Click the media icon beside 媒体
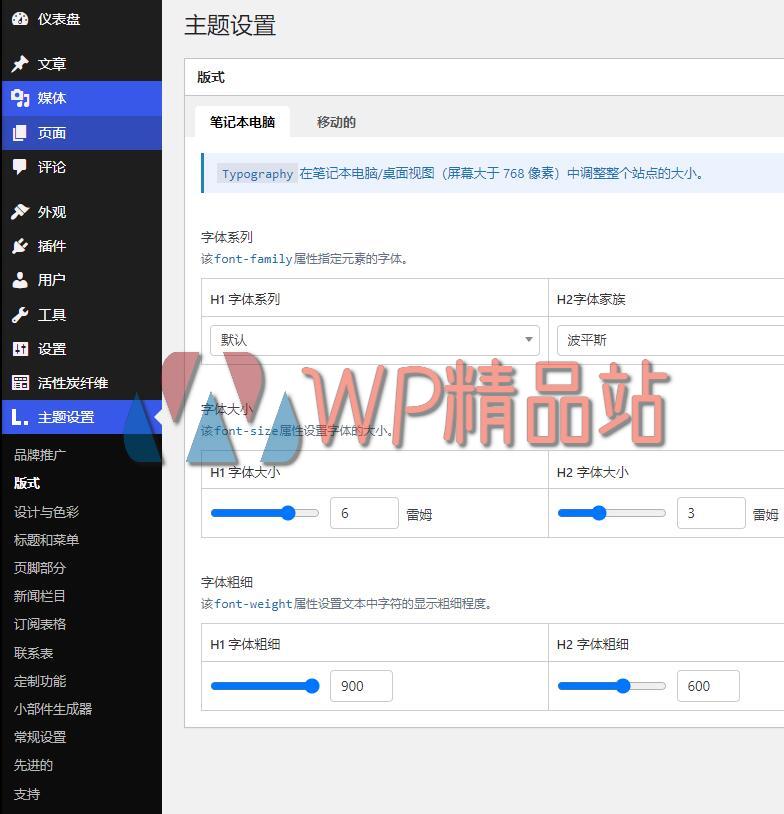The width and height of the screenshot is (784, 814). 20,98
